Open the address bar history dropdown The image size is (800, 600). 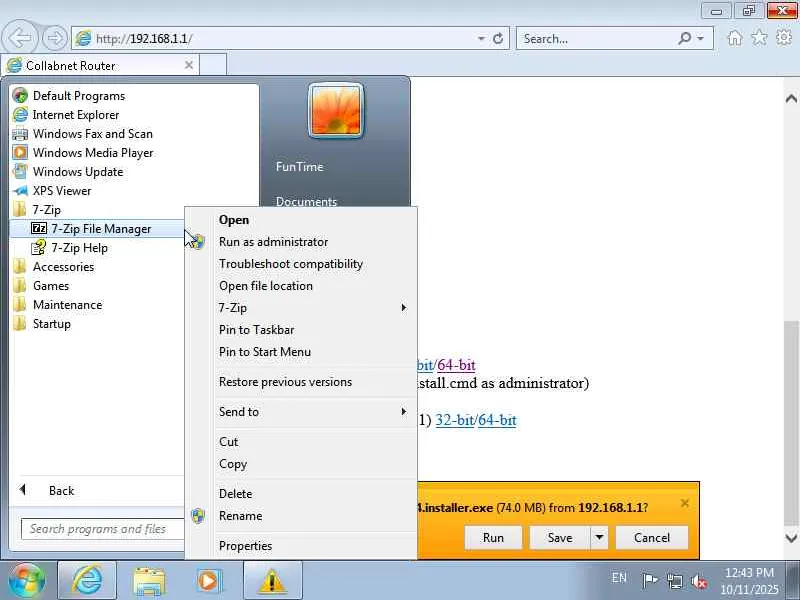[x=481, y=38]
